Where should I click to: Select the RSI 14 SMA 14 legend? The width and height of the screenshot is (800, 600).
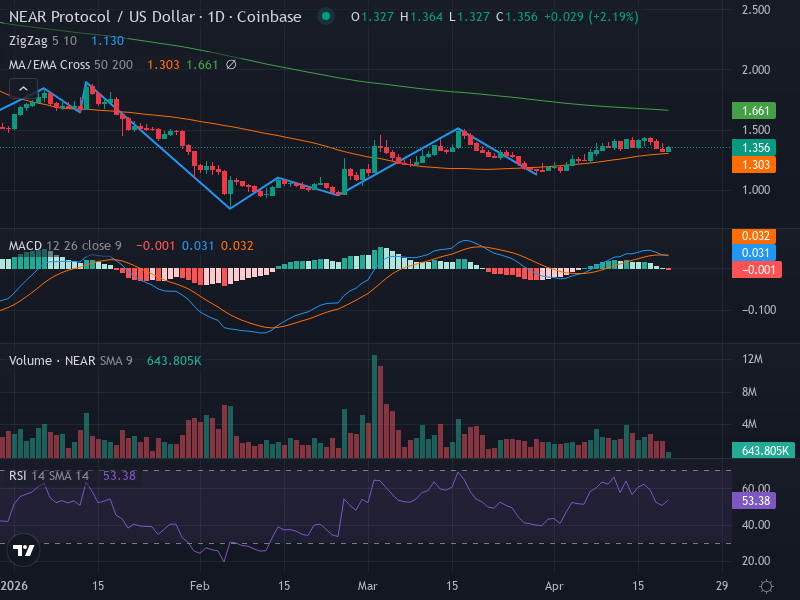(x=49, y=476)
